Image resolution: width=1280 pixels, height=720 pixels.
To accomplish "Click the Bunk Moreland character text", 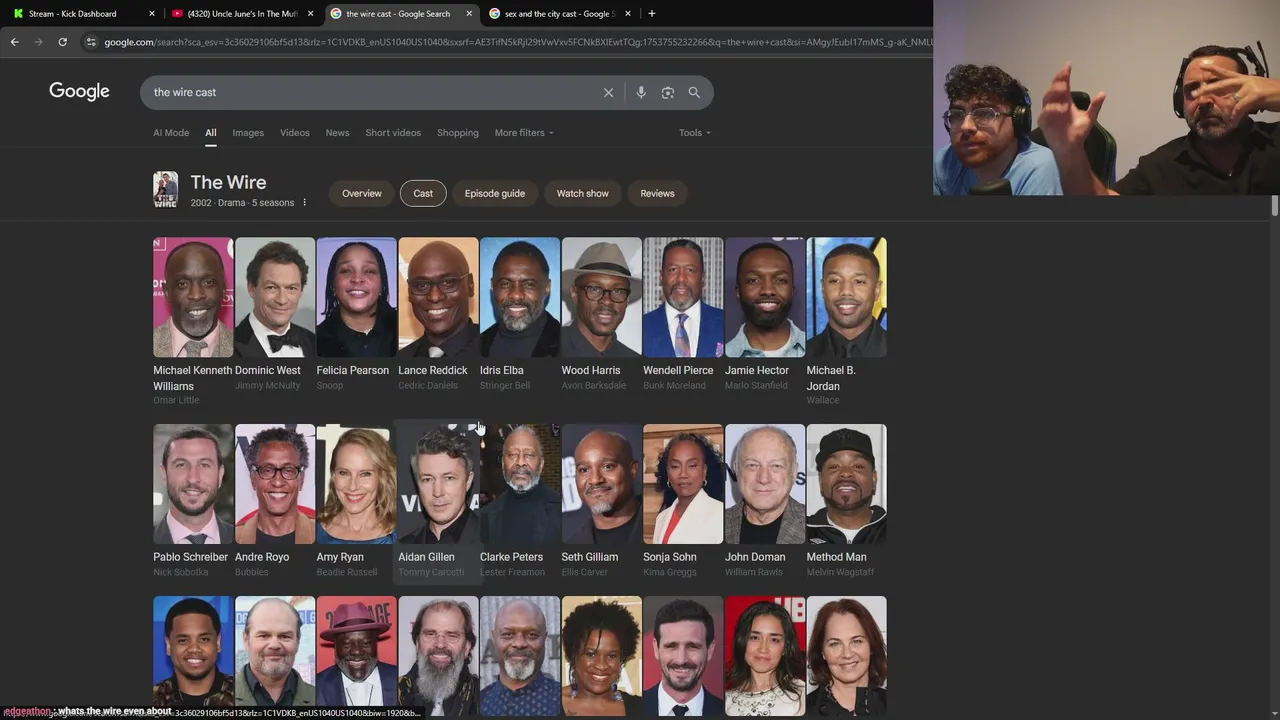I will 674,385.
